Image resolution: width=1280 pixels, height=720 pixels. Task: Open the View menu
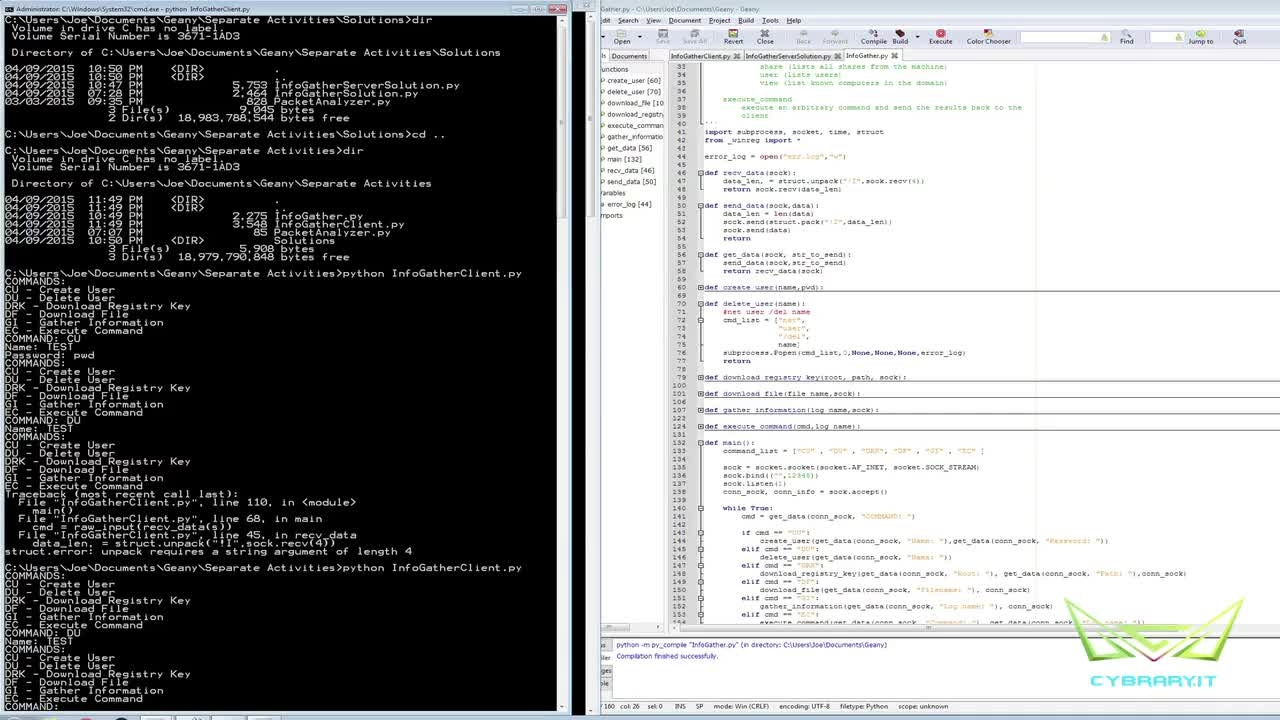point(653,20)
